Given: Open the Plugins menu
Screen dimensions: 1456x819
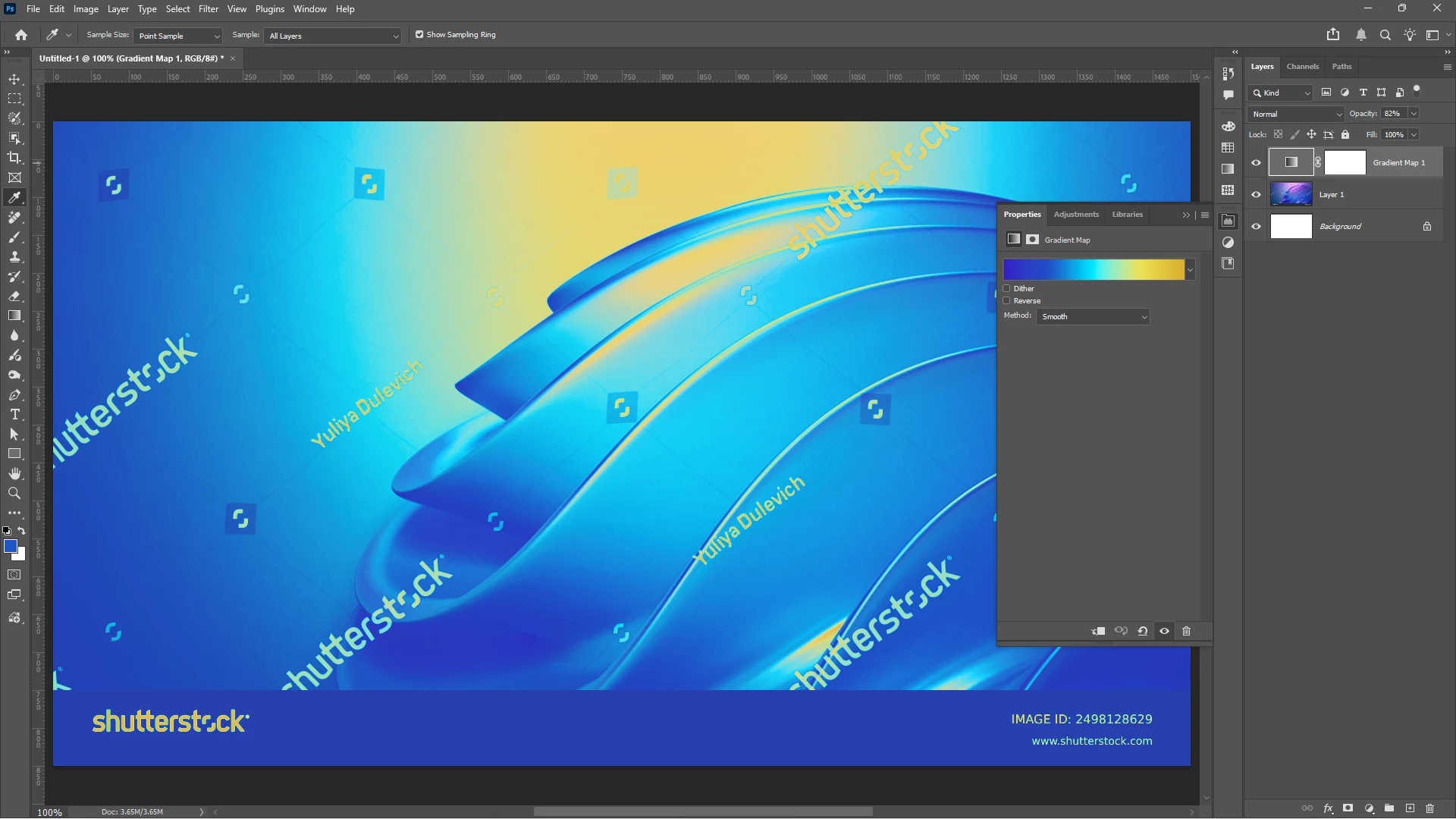Looking at the screenshot, I should (270, 9).
